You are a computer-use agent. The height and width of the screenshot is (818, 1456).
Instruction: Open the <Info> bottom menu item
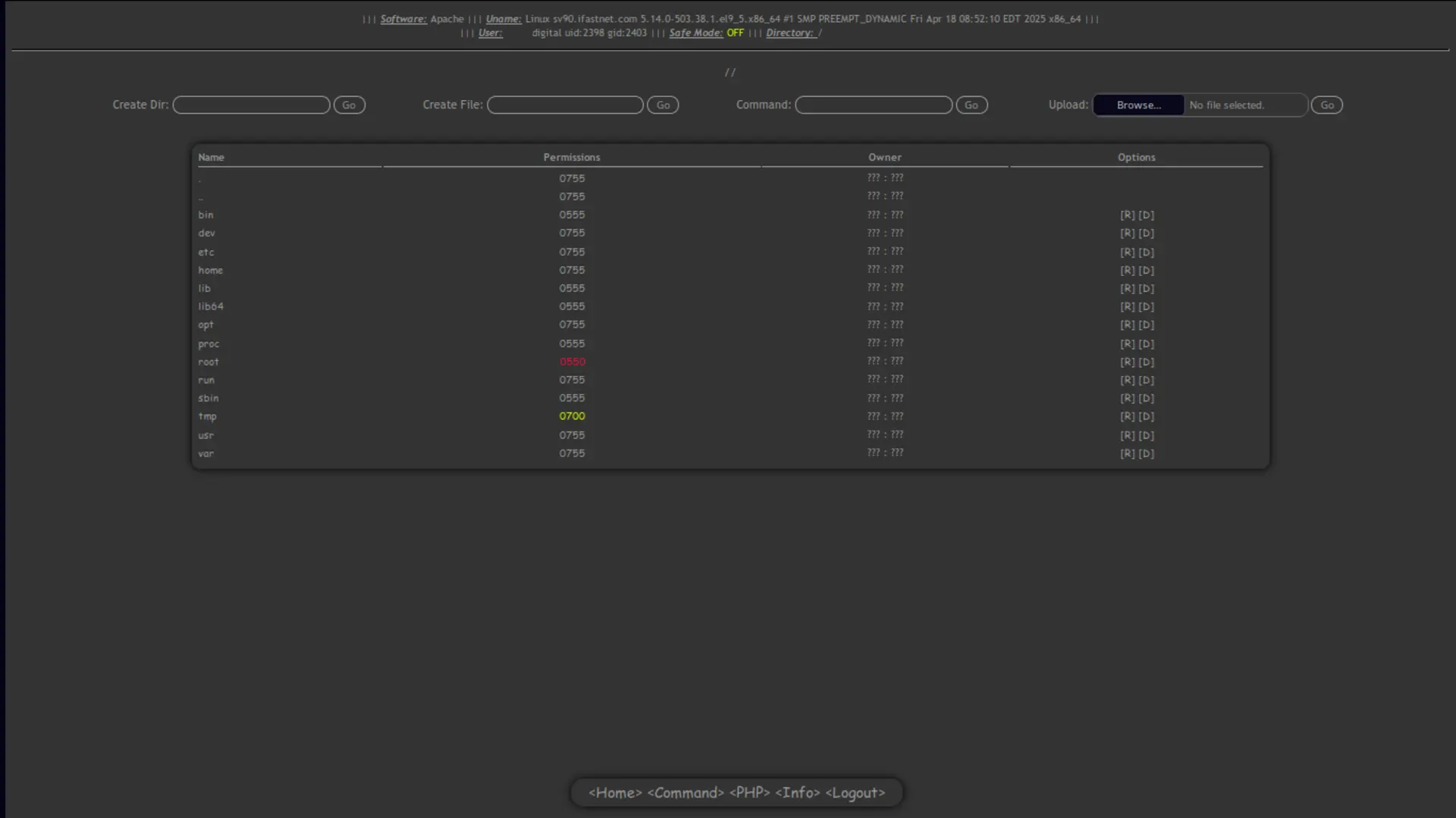click(x=797, y=792)
